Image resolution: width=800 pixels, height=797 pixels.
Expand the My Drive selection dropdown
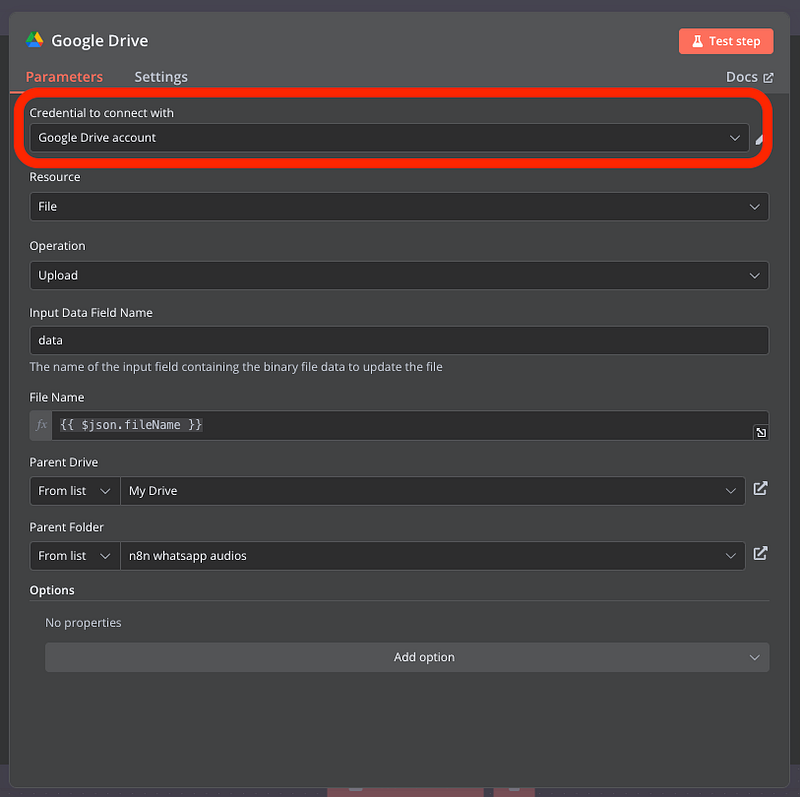[432, 491]
